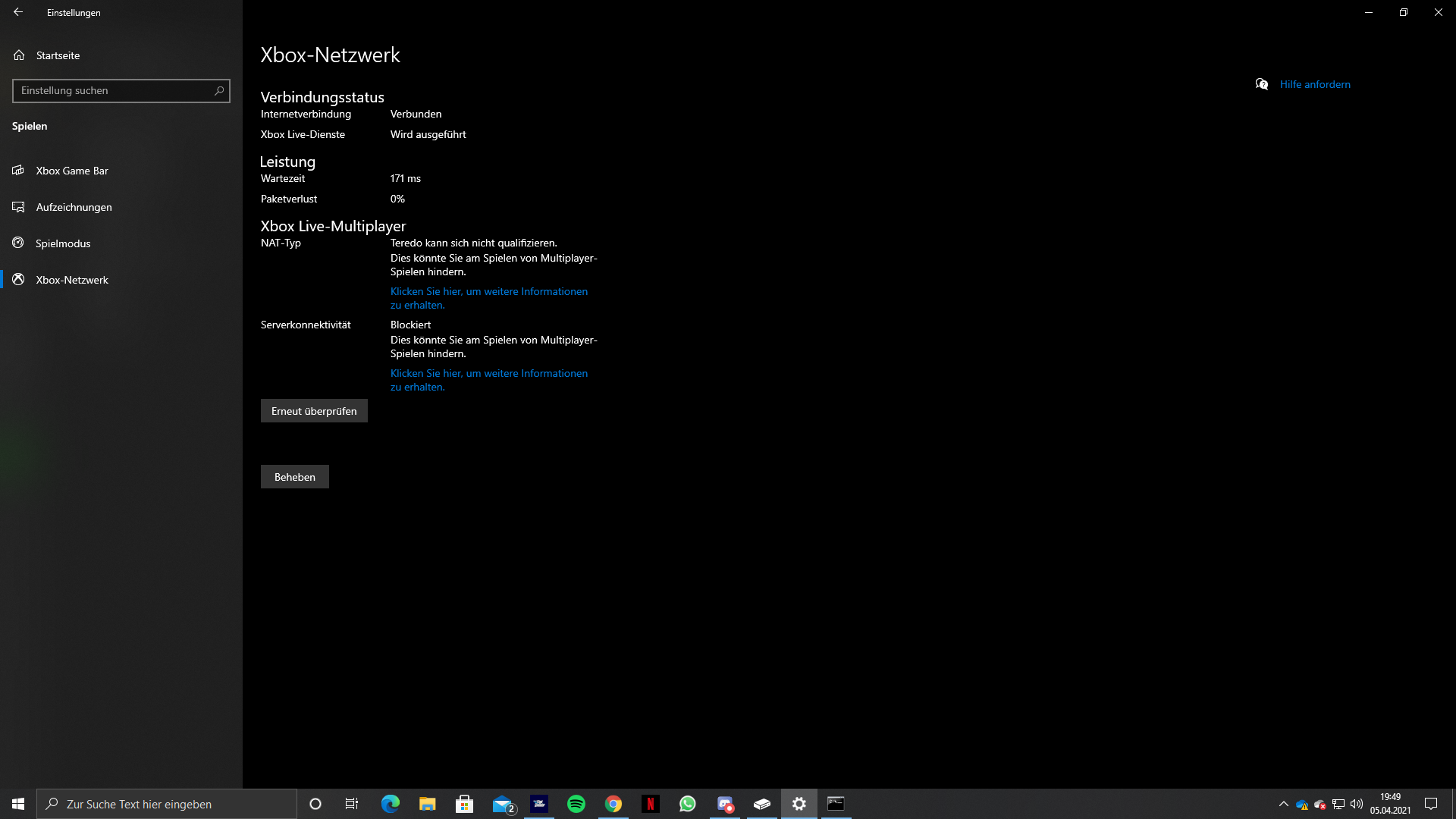
Task: Click the taskbar search box
Action: (x=167, y=804)
